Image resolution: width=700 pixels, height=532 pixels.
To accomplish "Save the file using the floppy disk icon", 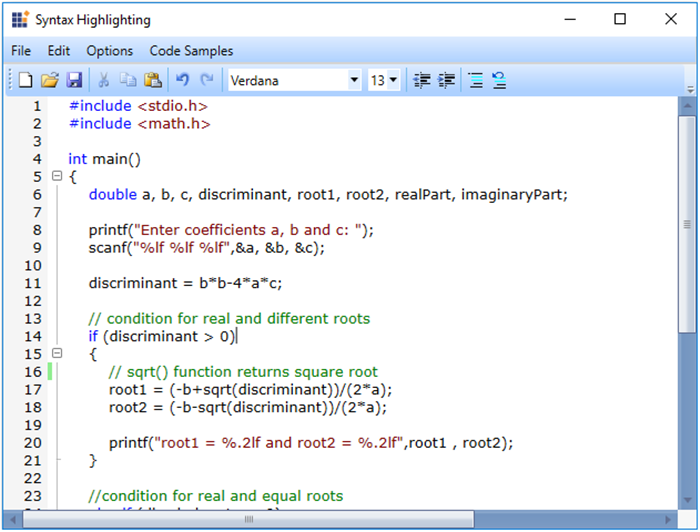I will tap(74, 80).
